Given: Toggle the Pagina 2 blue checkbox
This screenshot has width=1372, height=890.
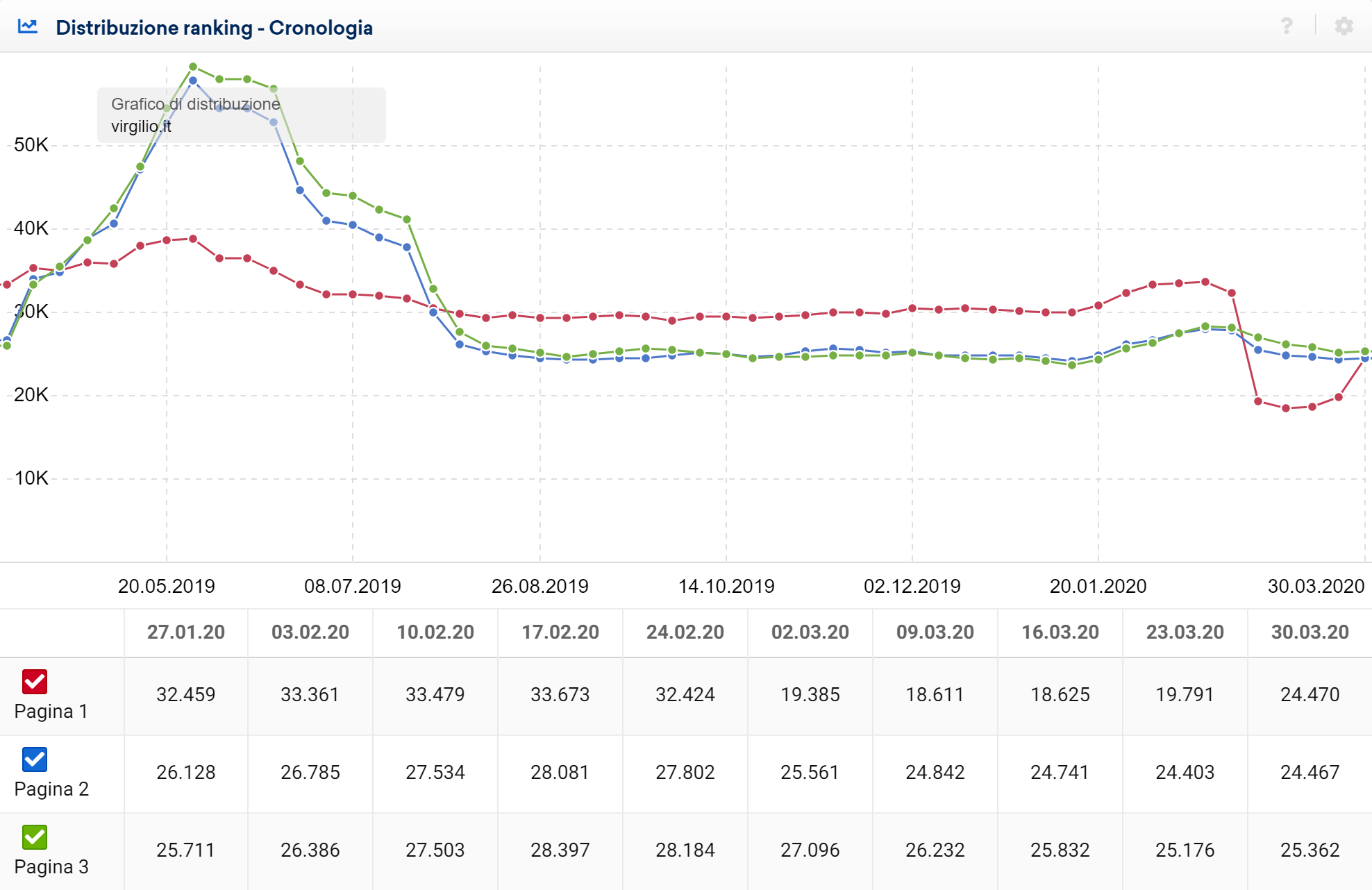Looking at the screenshot, I should pos(35,759).
